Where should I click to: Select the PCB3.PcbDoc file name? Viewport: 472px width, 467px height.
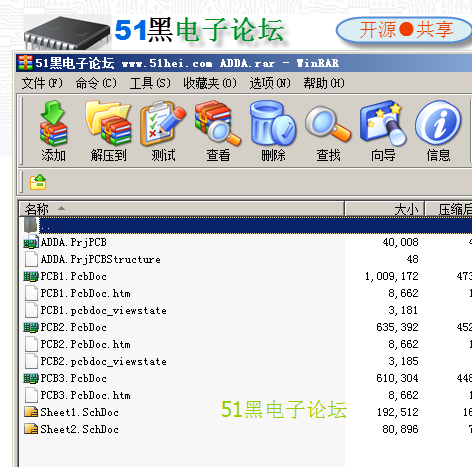pos(74,378)
